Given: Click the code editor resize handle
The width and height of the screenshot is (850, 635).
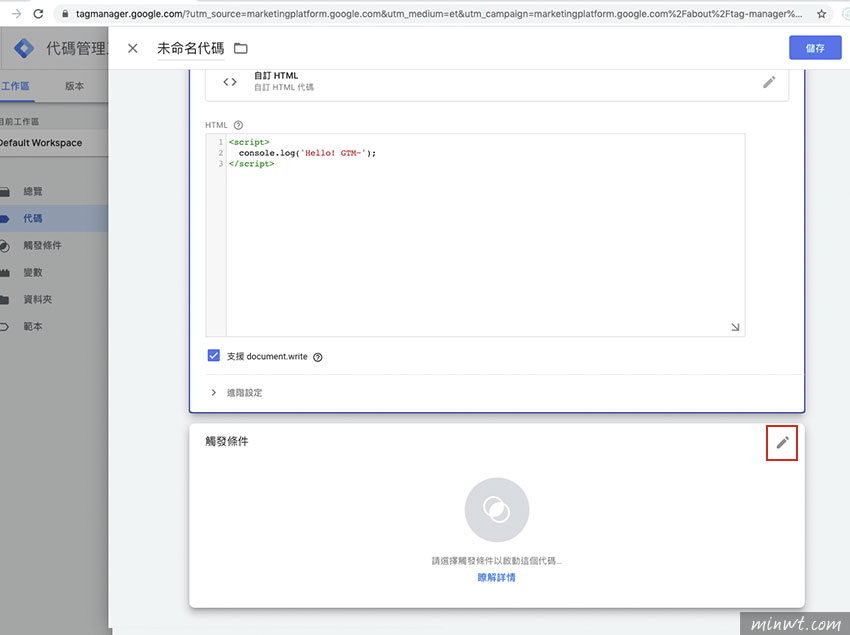Looking at the screenshot, I should [x=735, y=327].
